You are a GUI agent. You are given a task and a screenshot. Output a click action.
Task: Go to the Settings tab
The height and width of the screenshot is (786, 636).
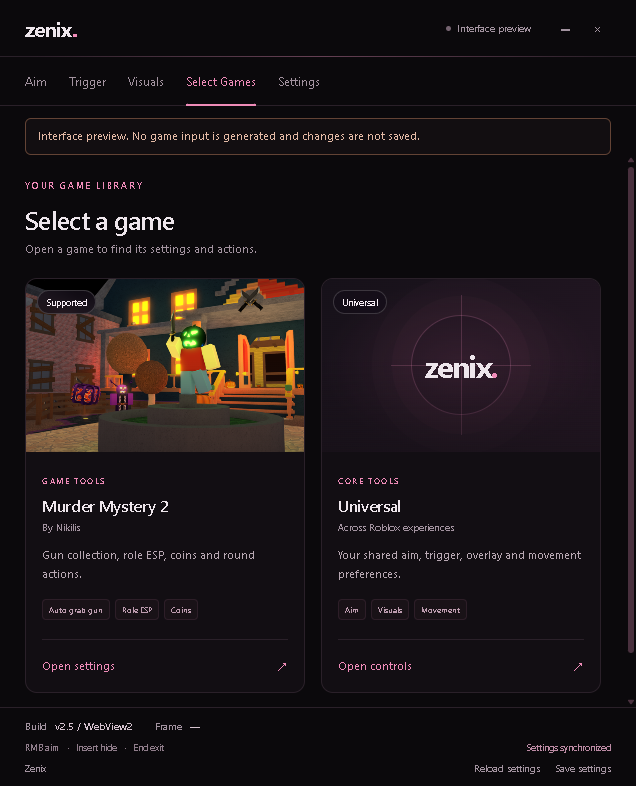(x=299, y=82)
